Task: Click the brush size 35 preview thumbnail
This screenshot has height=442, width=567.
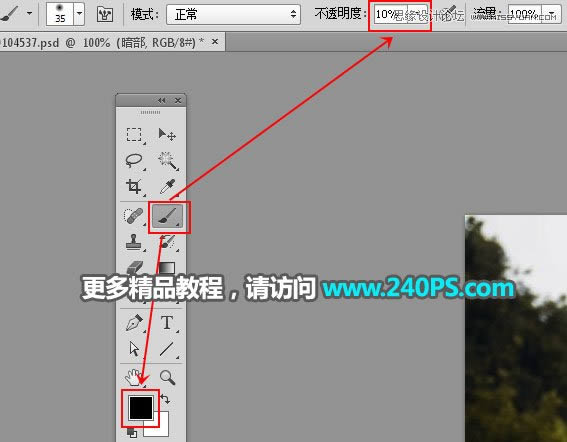Action: tap(60, 14)
